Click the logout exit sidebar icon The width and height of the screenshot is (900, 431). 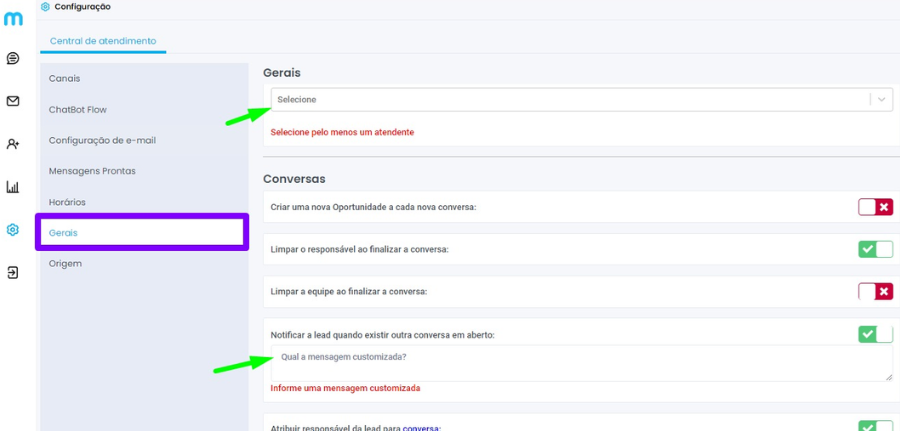click(x=13, y=272)
